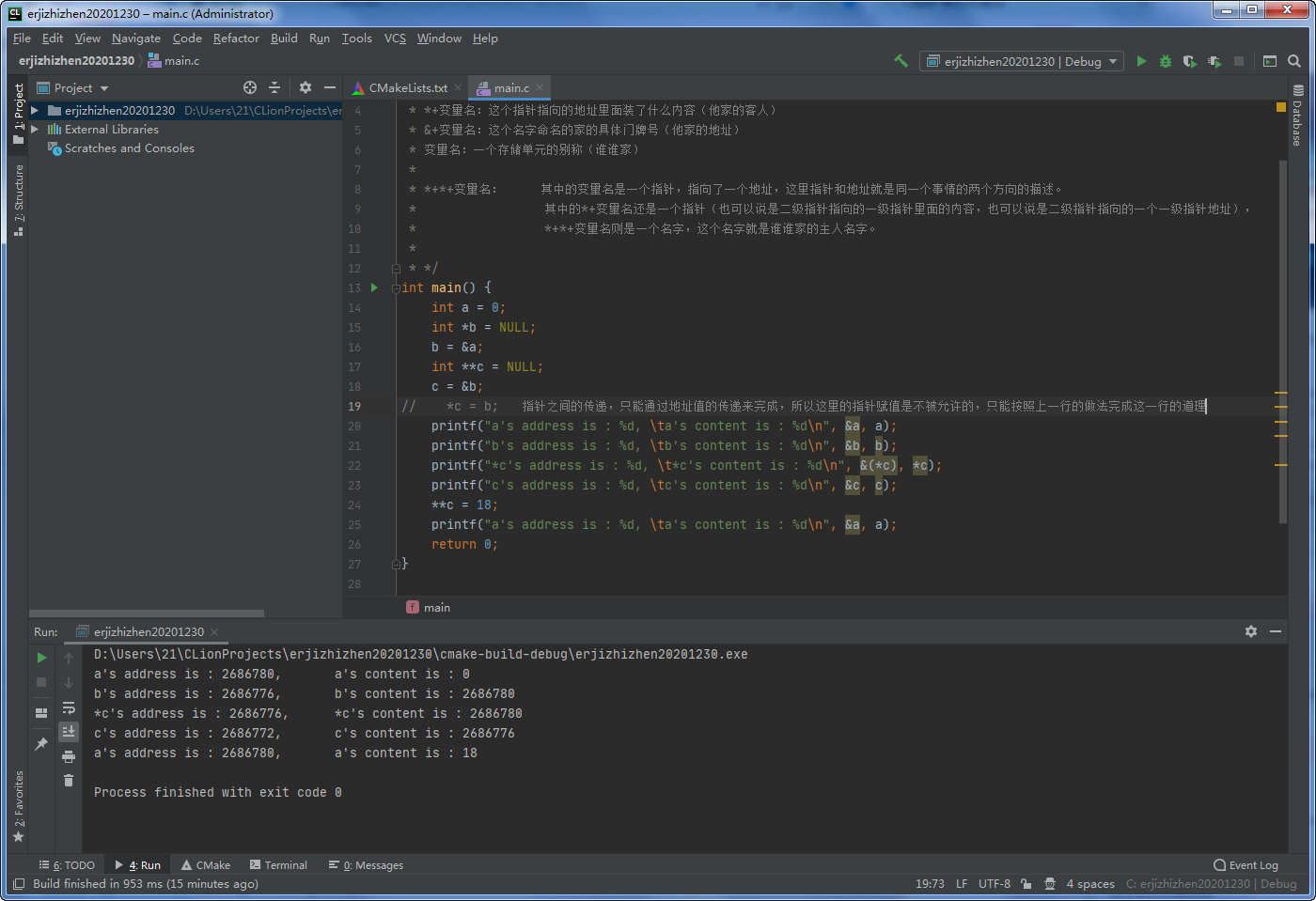This screenshot has width=1316, height=901.
Task: Click the toolbar icon left of search
Action: click(1270, 61)
